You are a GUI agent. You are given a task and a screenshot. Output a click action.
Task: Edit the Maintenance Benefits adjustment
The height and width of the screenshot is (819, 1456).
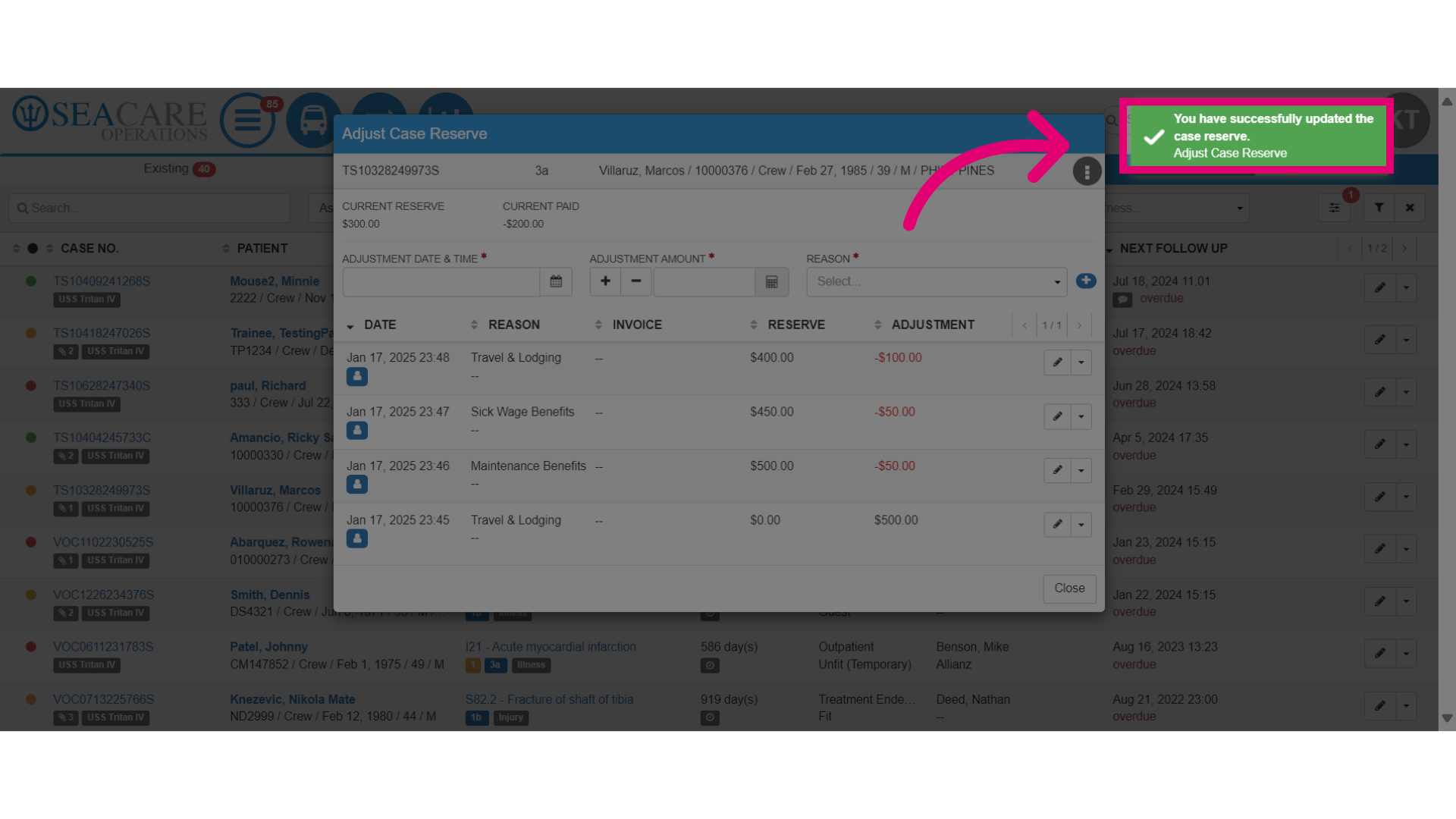tap(1057, 470)
